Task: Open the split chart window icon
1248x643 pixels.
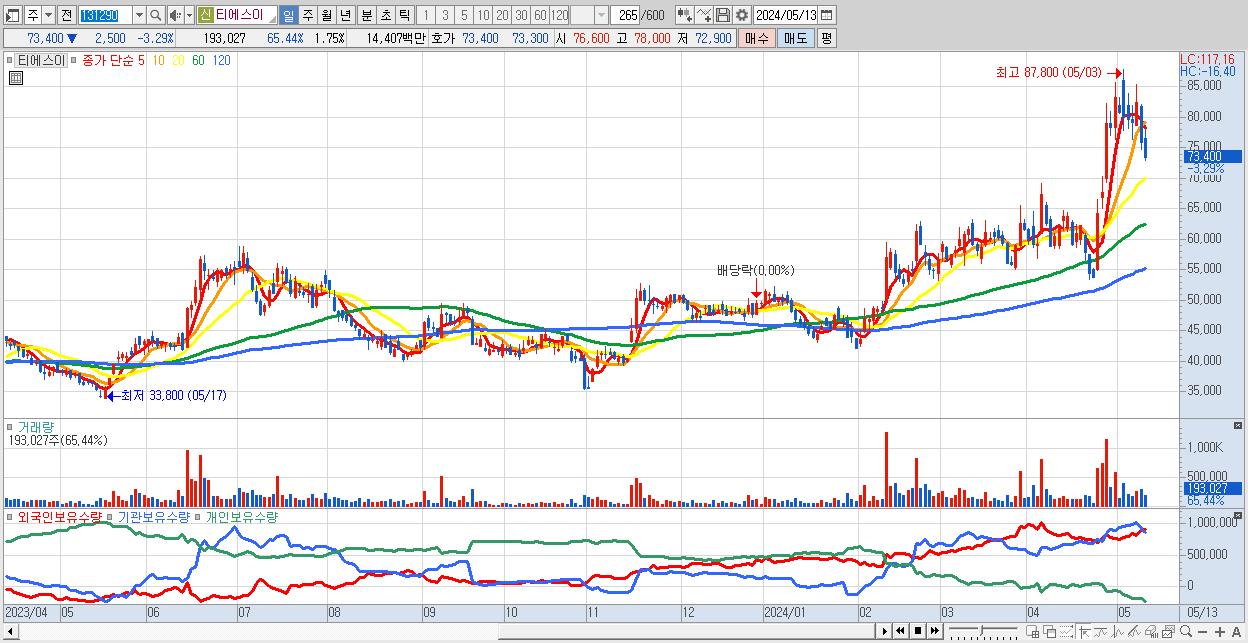Action: coord(1033,631)
